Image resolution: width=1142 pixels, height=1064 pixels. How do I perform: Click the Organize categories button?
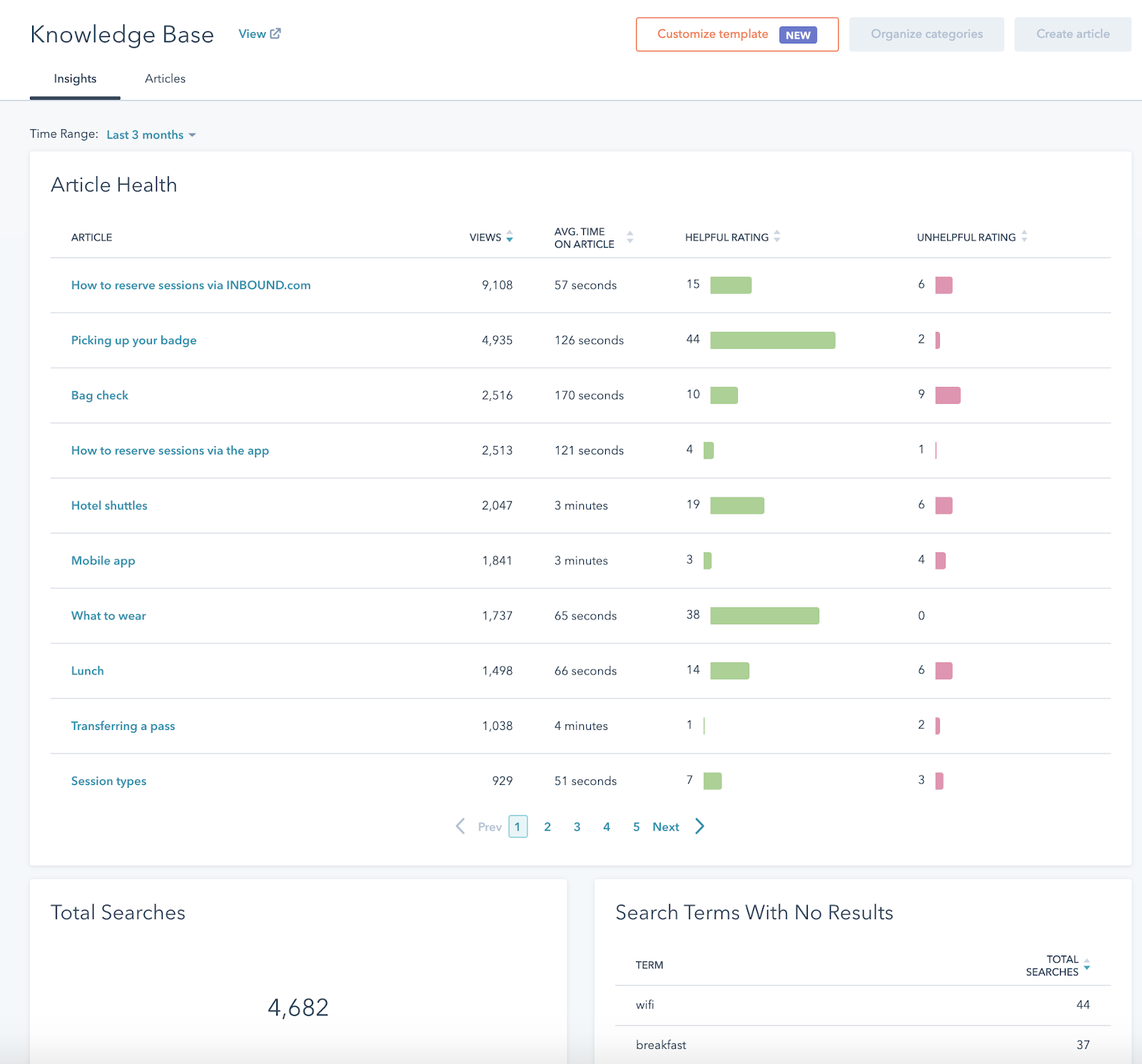tap(926, 34)
